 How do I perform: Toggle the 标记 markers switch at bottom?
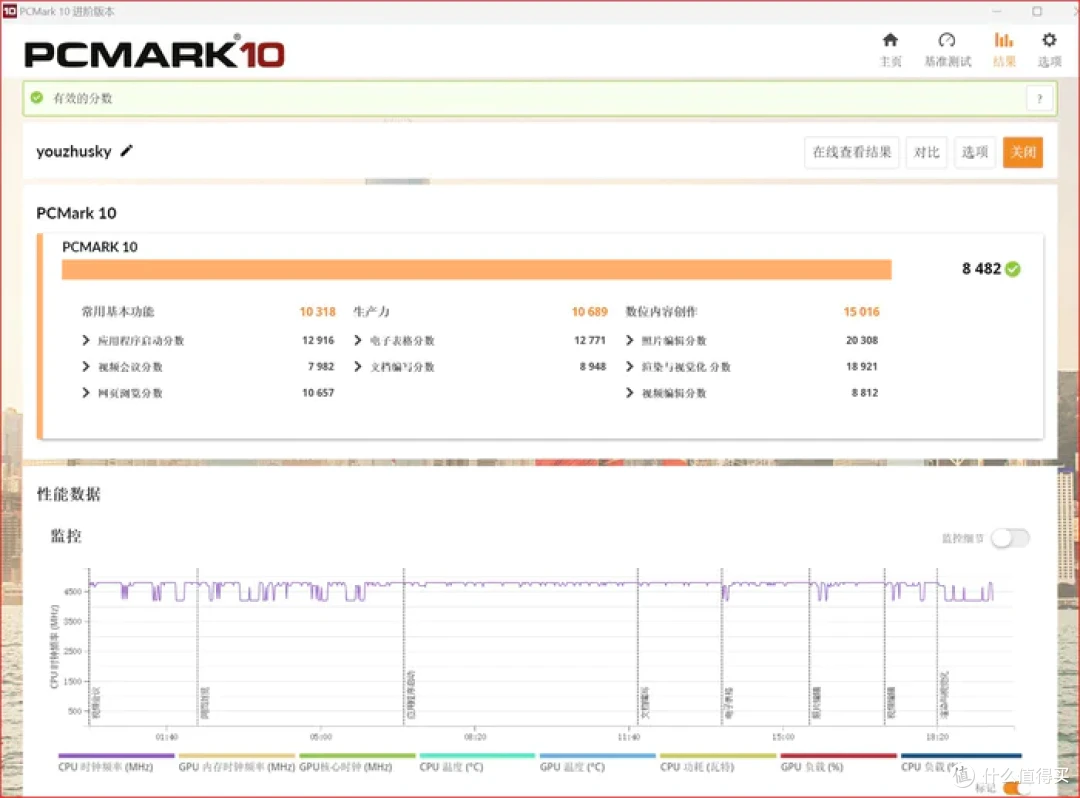click(1016, 788)
